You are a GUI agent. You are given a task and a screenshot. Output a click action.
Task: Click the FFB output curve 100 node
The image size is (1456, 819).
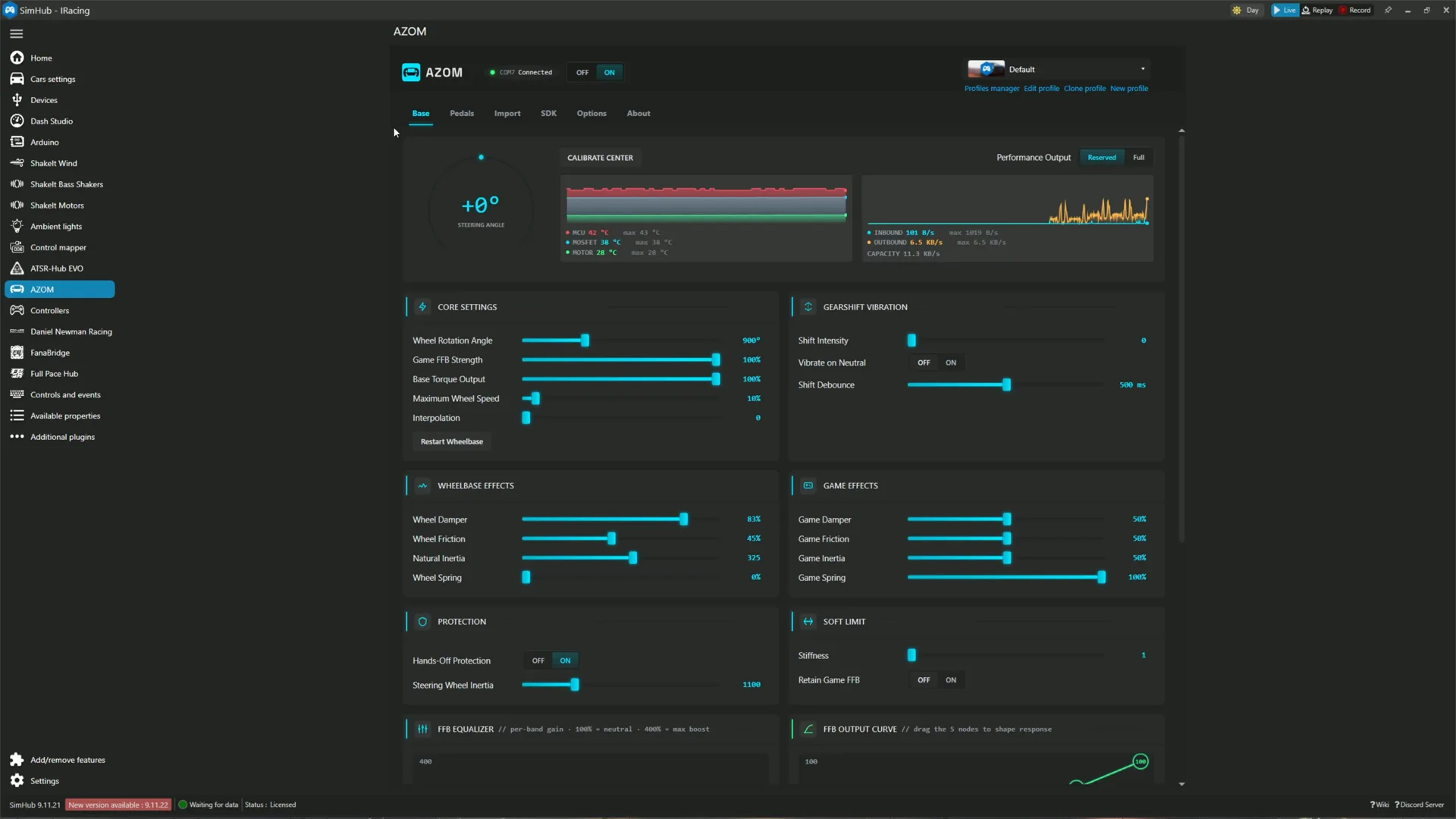pyautogui.click(x=1141, y=761)
